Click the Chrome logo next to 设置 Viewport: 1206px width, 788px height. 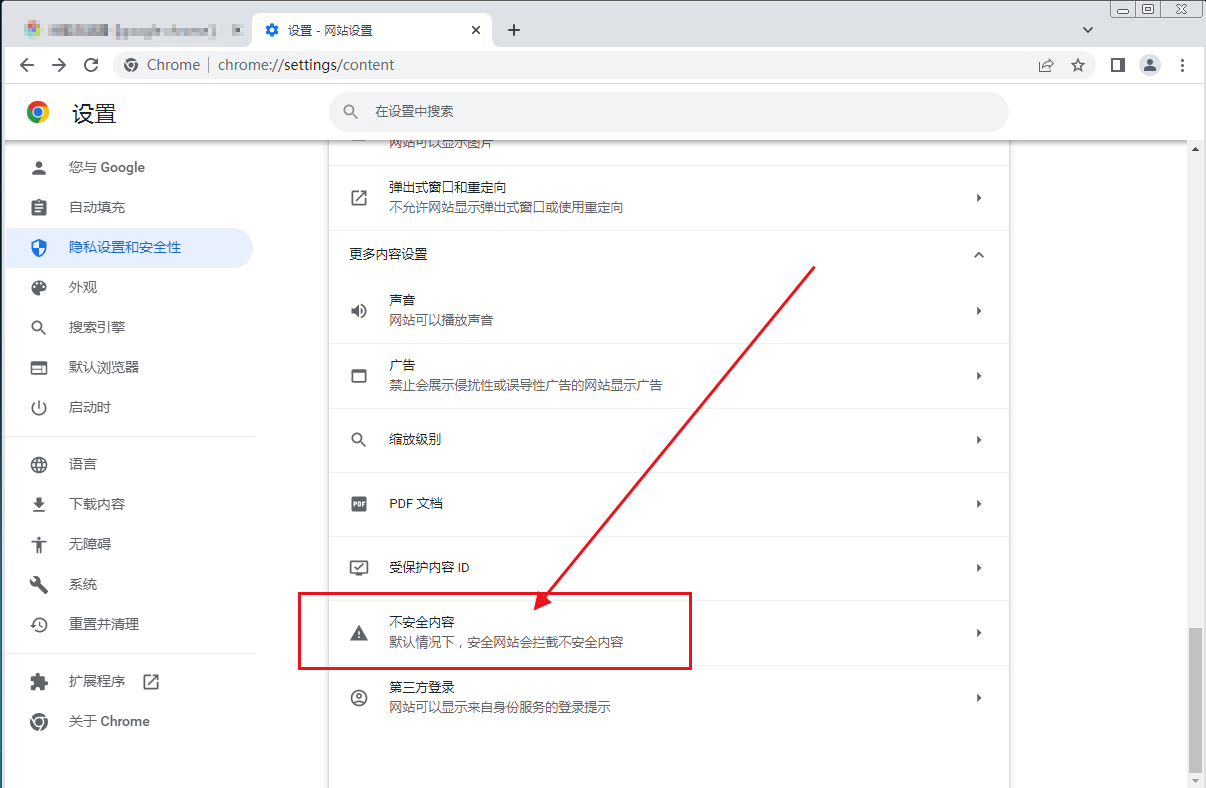[38, 113]
